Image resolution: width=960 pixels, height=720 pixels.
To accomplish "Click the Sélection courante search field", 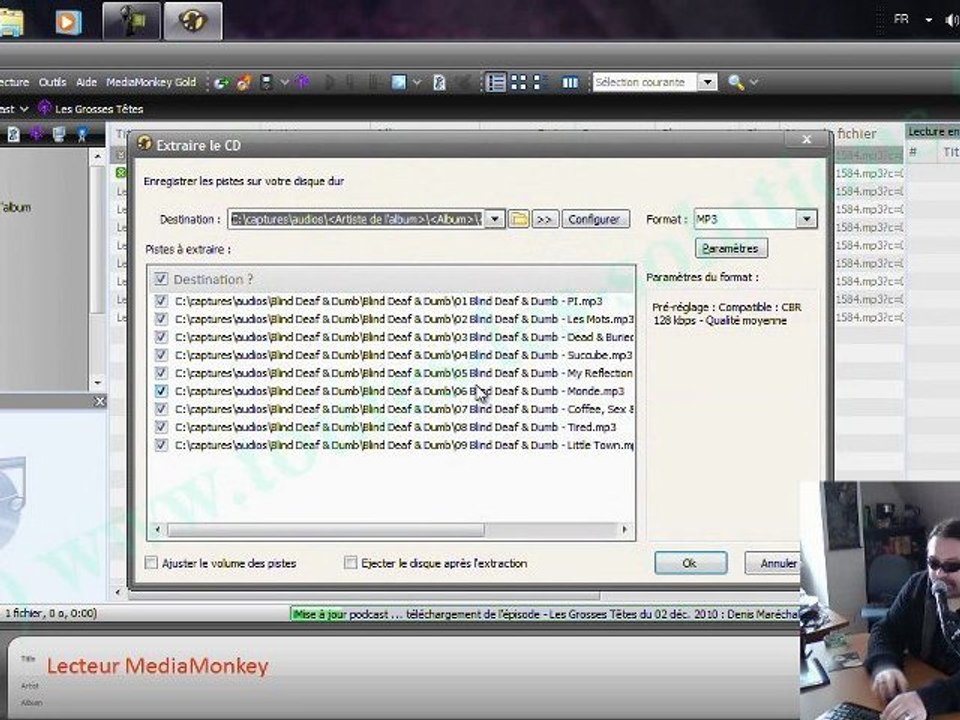I will pyautogui.click(x=645, y=82).
